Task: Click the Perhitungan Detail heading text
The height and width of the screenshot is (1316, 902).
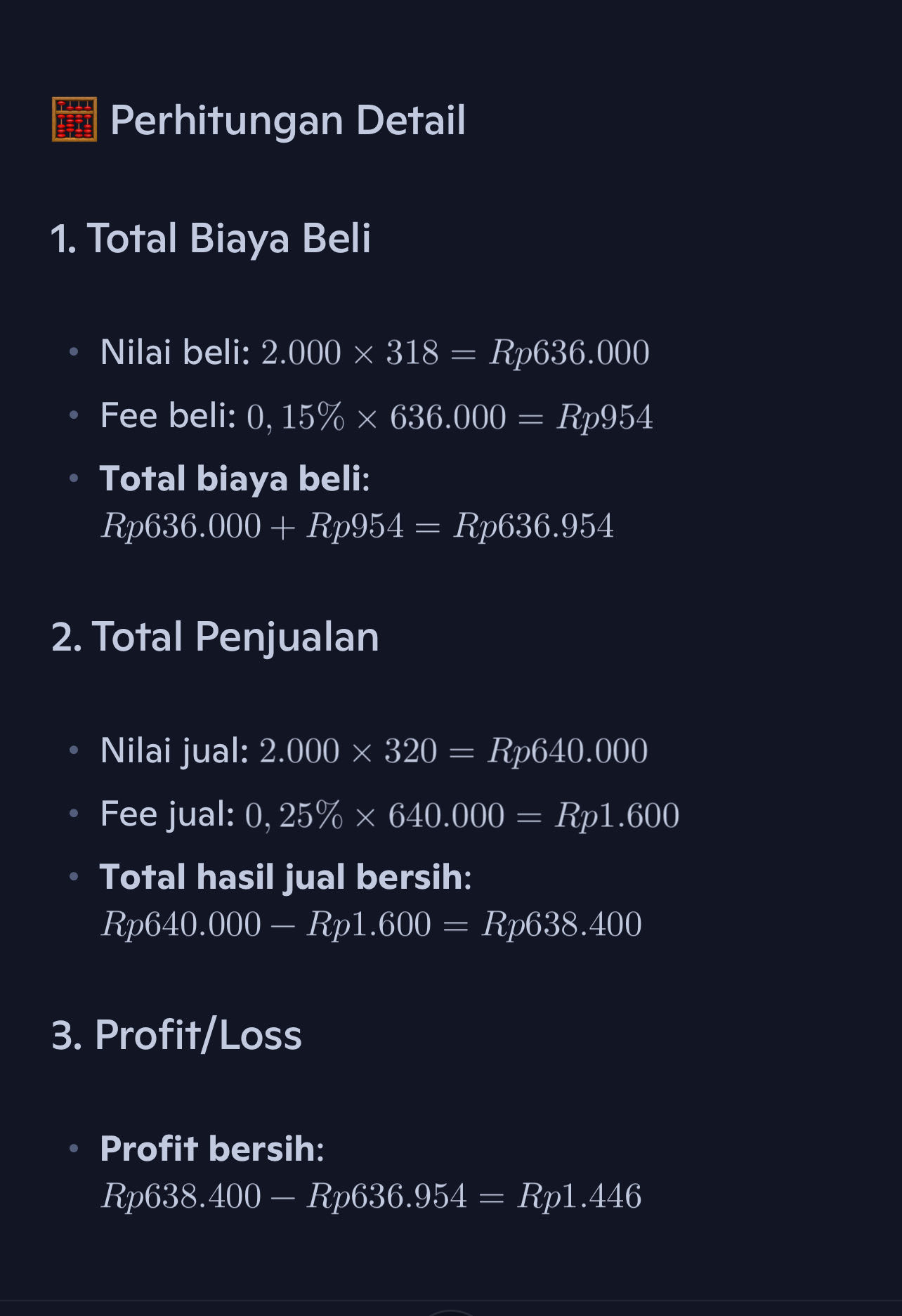Action: coord(287,120)
